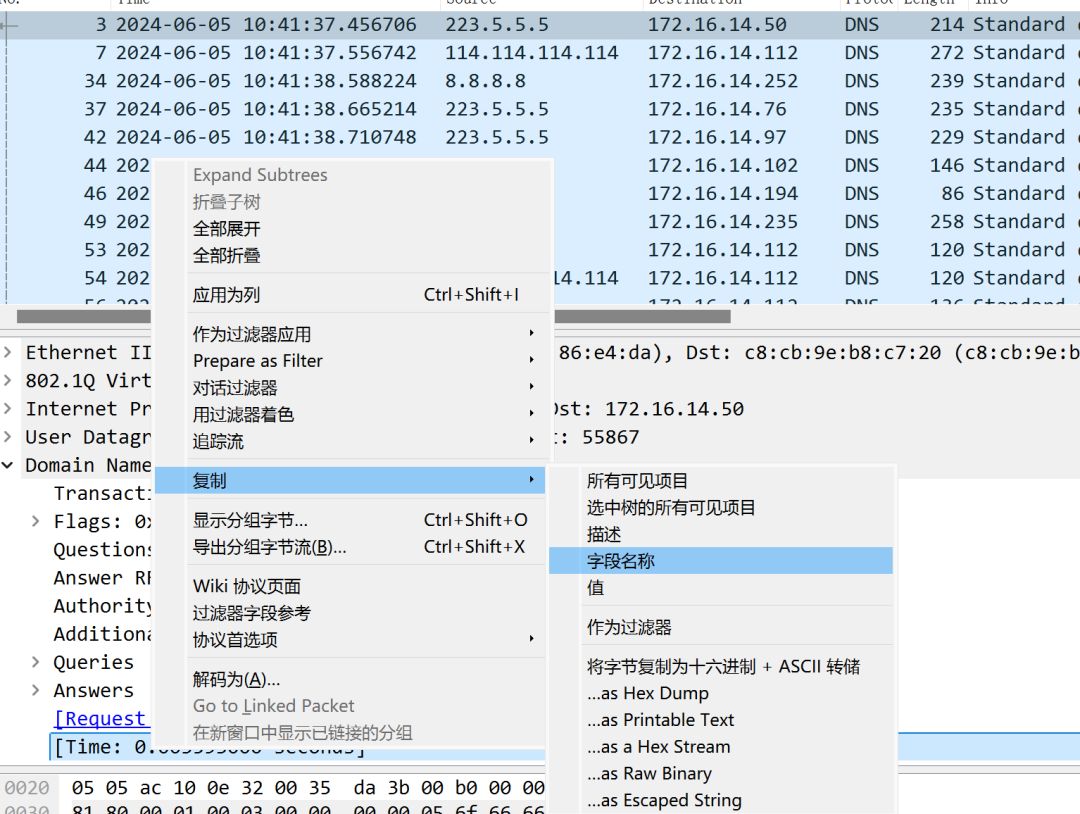Copy bytes ...as Hex Dump

coord(647,693)
